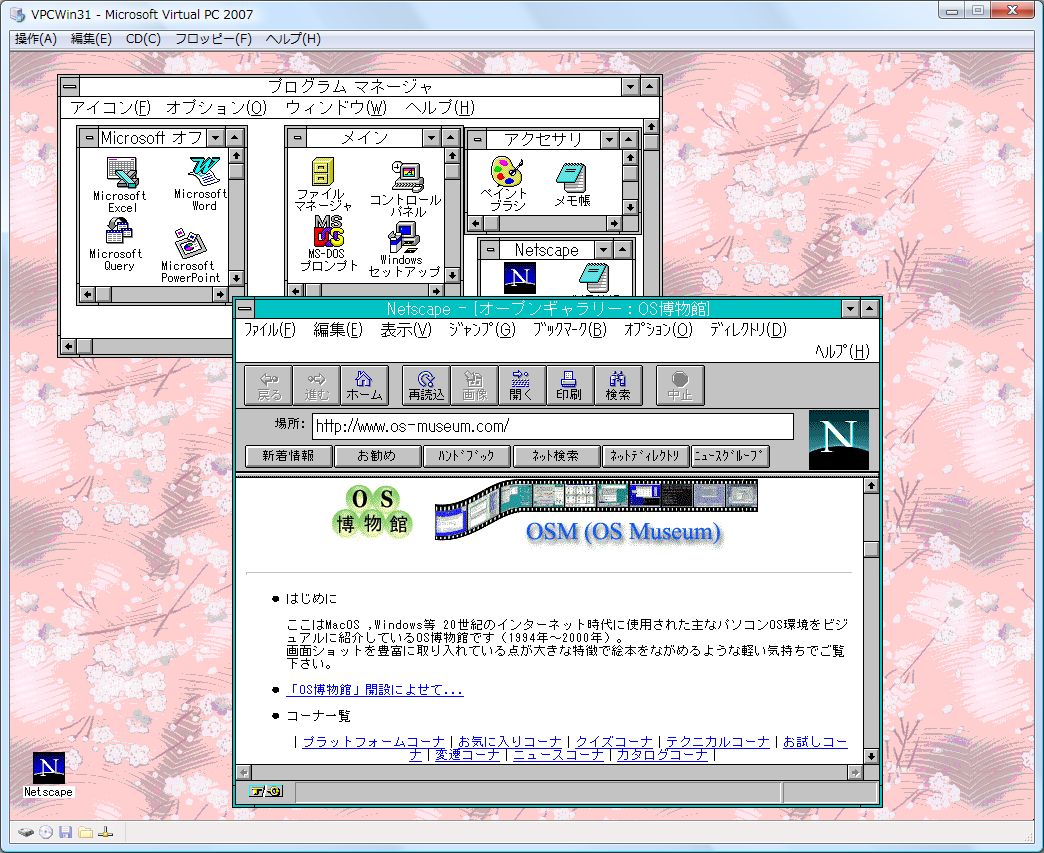Open the Netscape group window control menu box
Screen dimensions: 1044x853
pyautogui.click(x=490, y=250)
